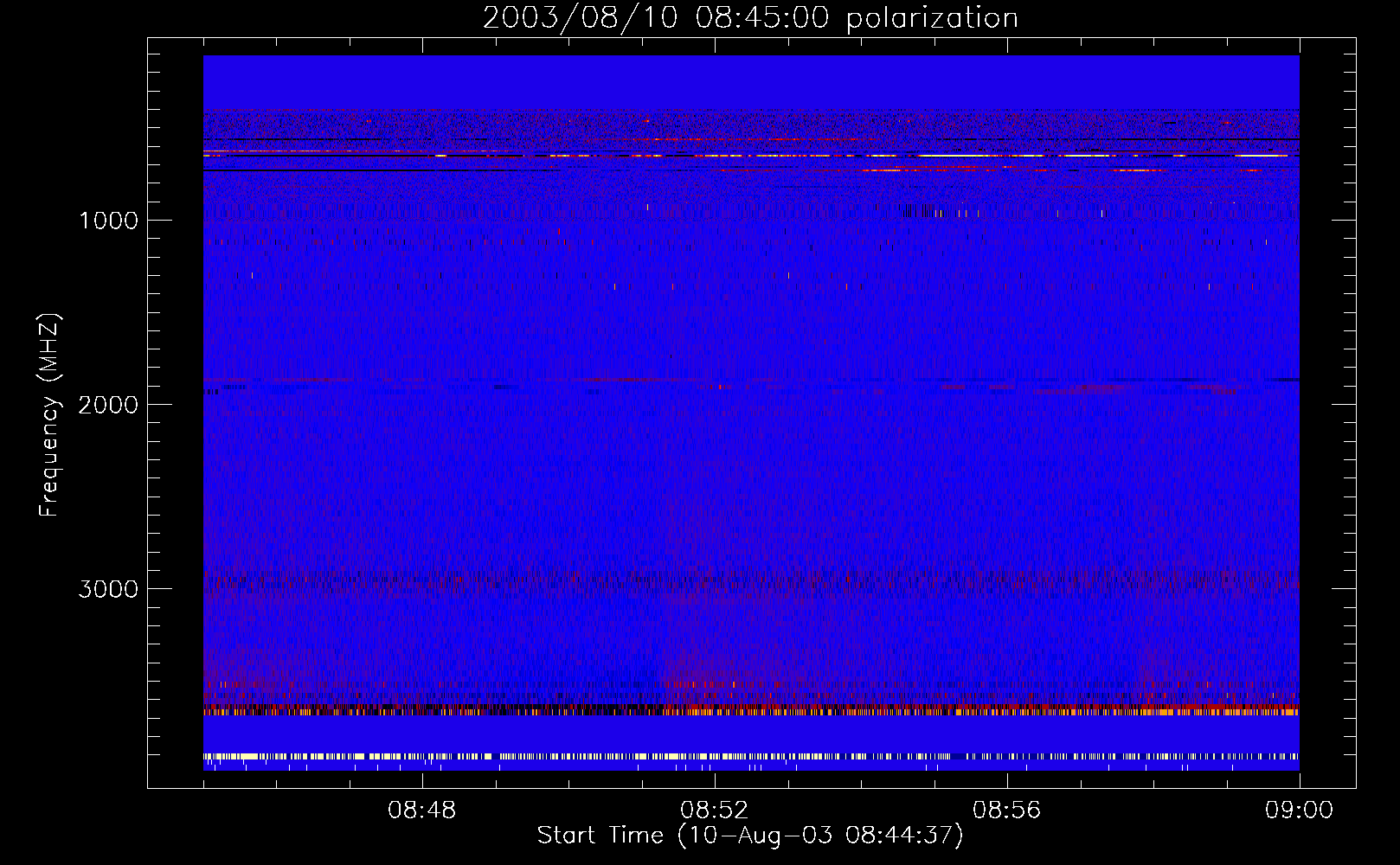Click the plot title '2003/08/10 08:45:00 polarization'
Viewport: 1400px width, 865px height.
coord(750,18)
